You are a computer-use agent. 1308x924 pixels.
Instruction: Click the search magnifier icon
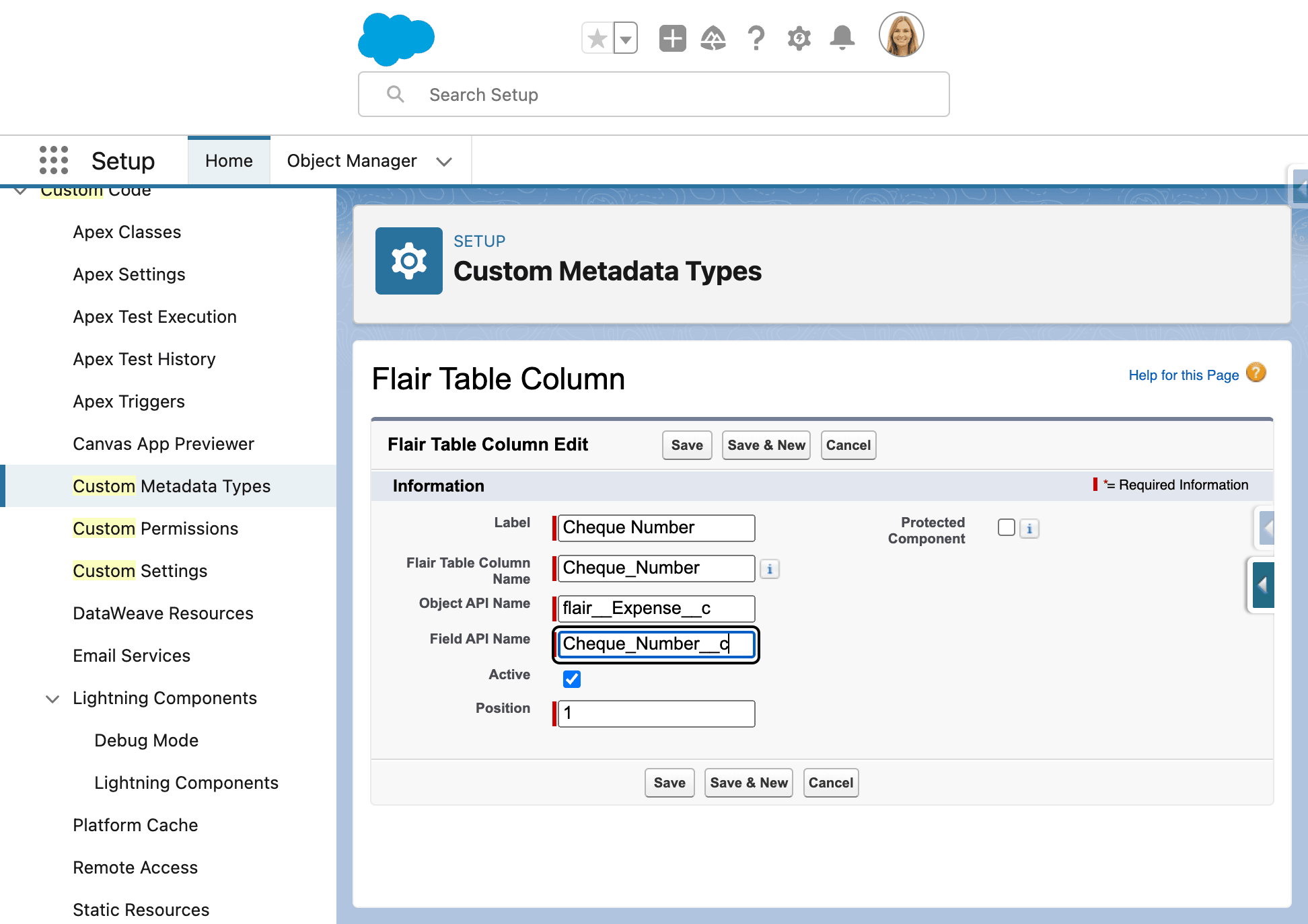tap(396, 94)
